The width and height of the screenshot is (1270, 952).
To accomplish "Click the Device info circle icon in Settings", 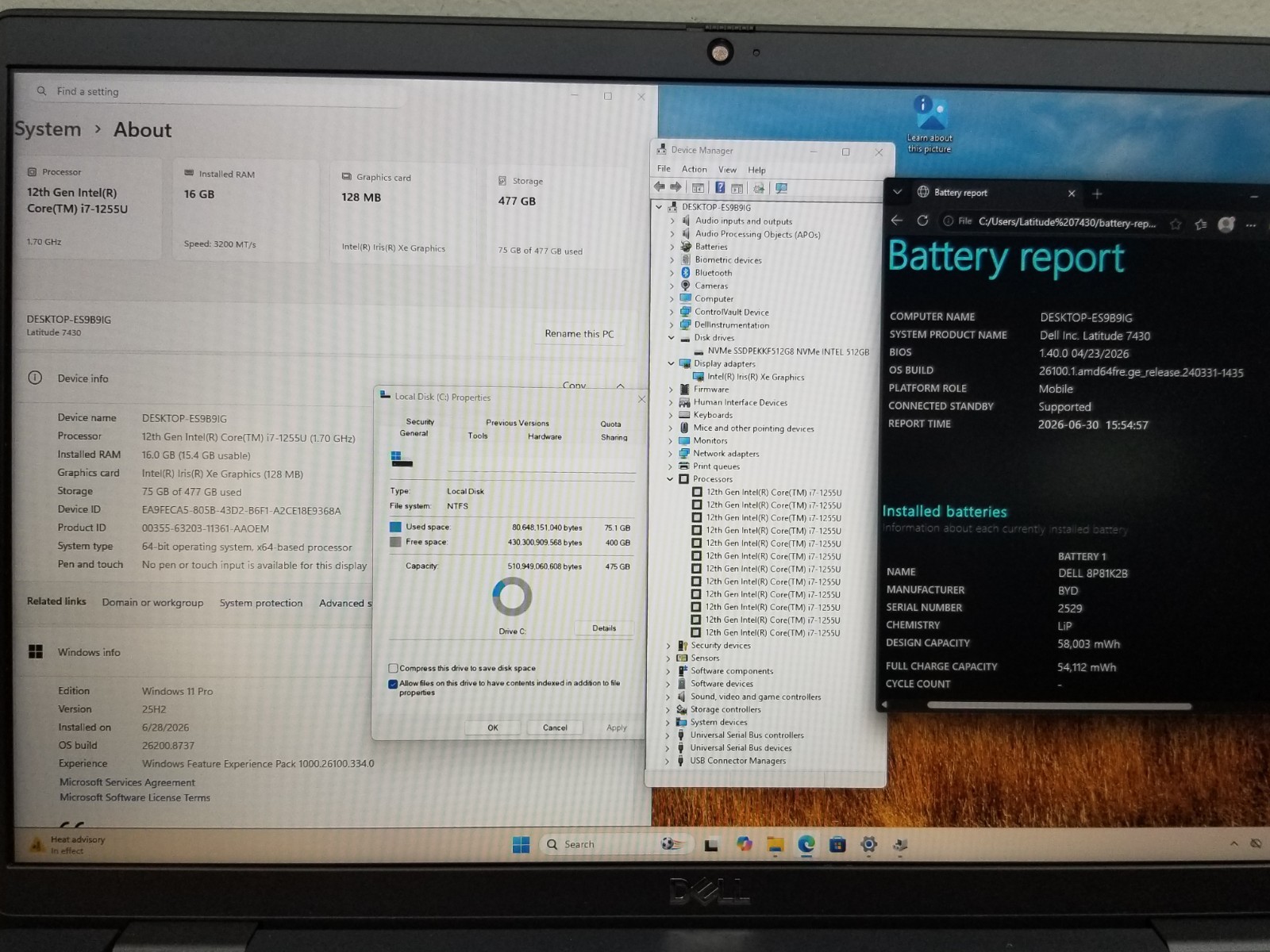I will (35, 378).
